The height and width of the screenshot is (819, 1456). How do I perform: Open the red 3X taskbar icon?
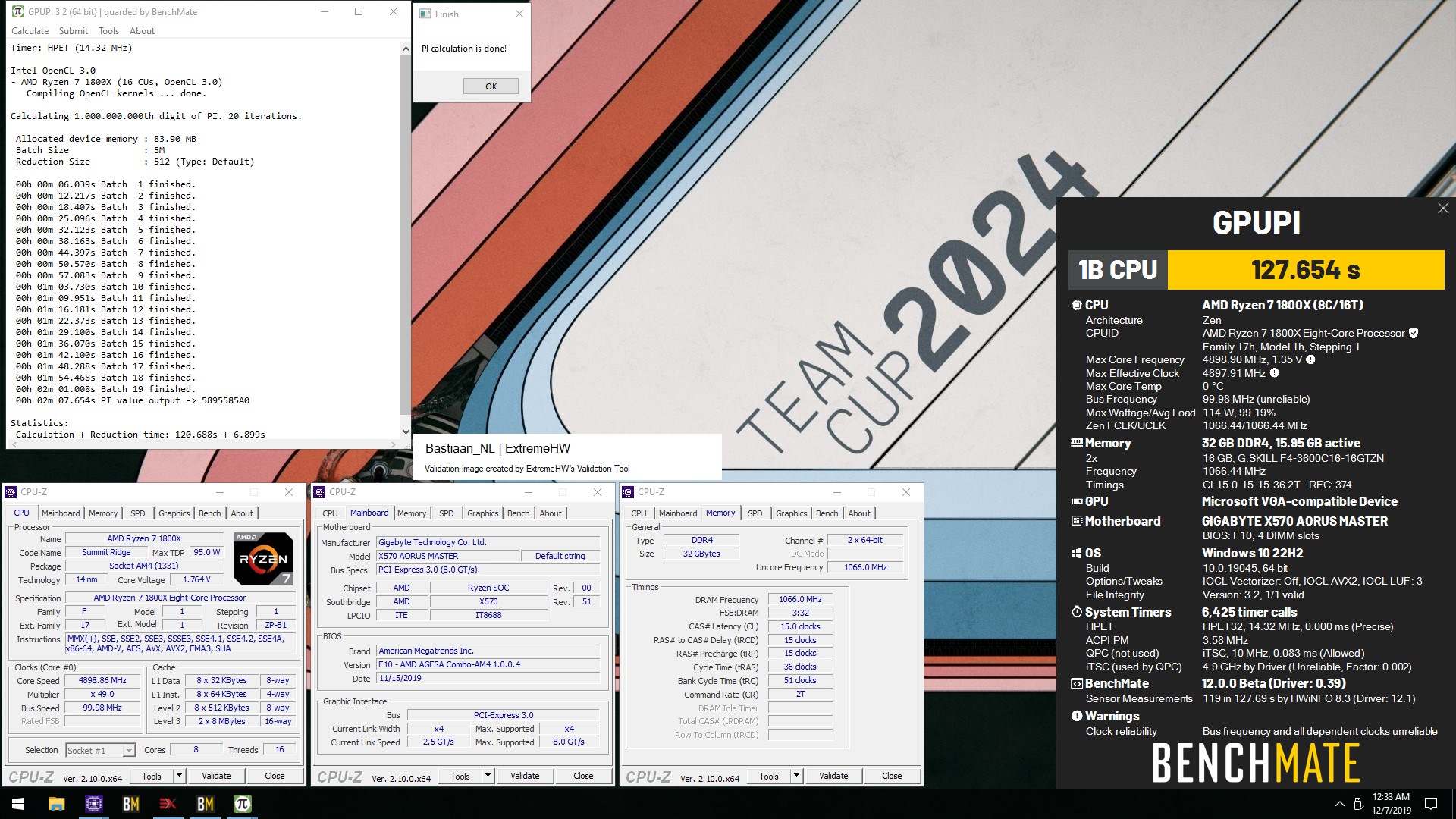(x=168, y=804)
